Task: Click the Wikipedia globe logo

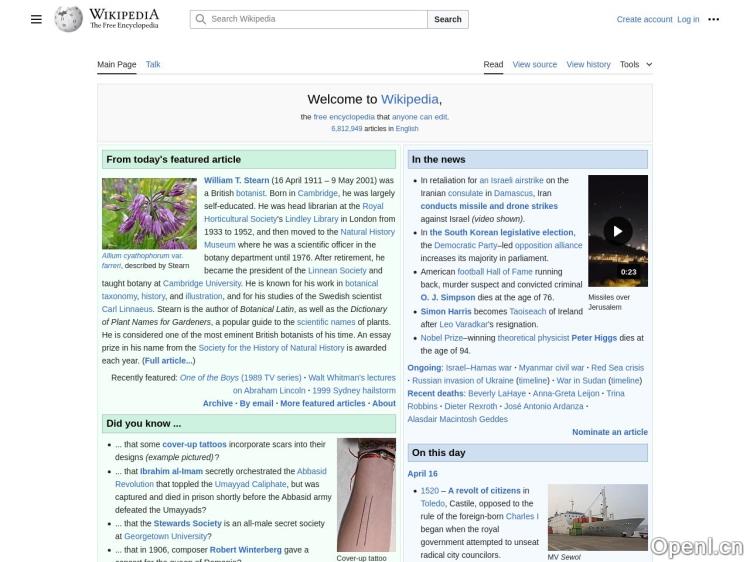Action: click(x=68, y=19)
